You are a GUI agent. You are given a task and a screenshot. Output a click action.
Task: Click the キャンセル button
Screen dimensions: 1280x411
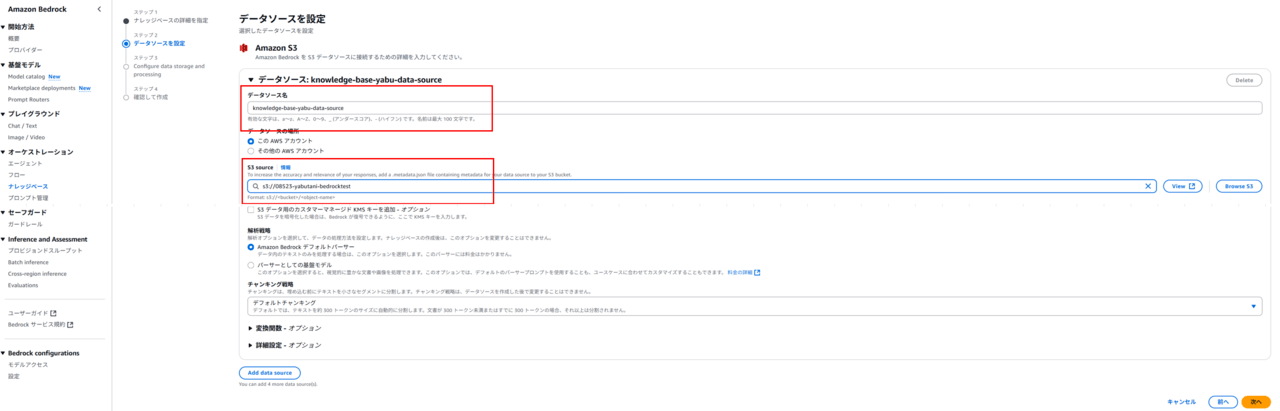pyautogui.click(x=1181, y=401)
